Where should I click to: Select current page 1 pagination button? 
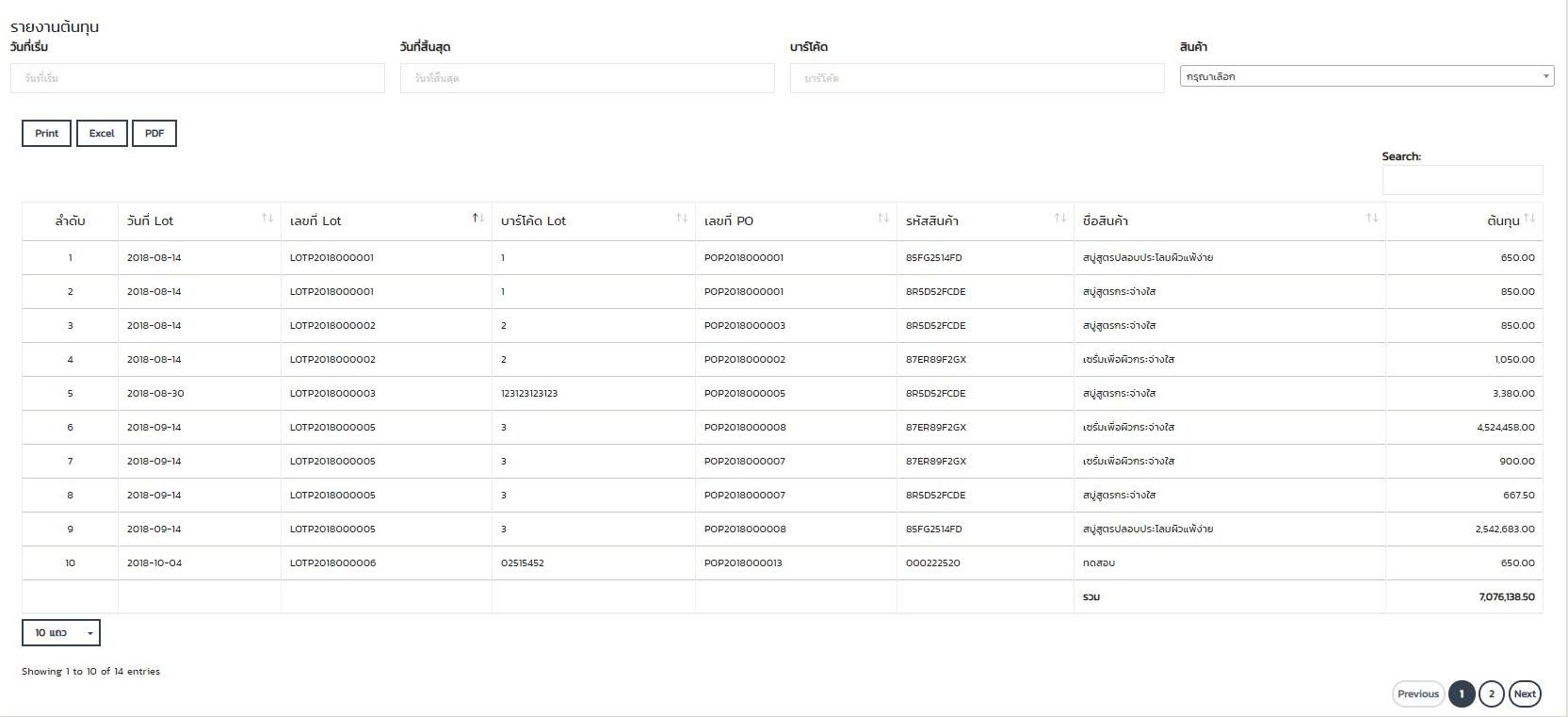[1461, 693]
